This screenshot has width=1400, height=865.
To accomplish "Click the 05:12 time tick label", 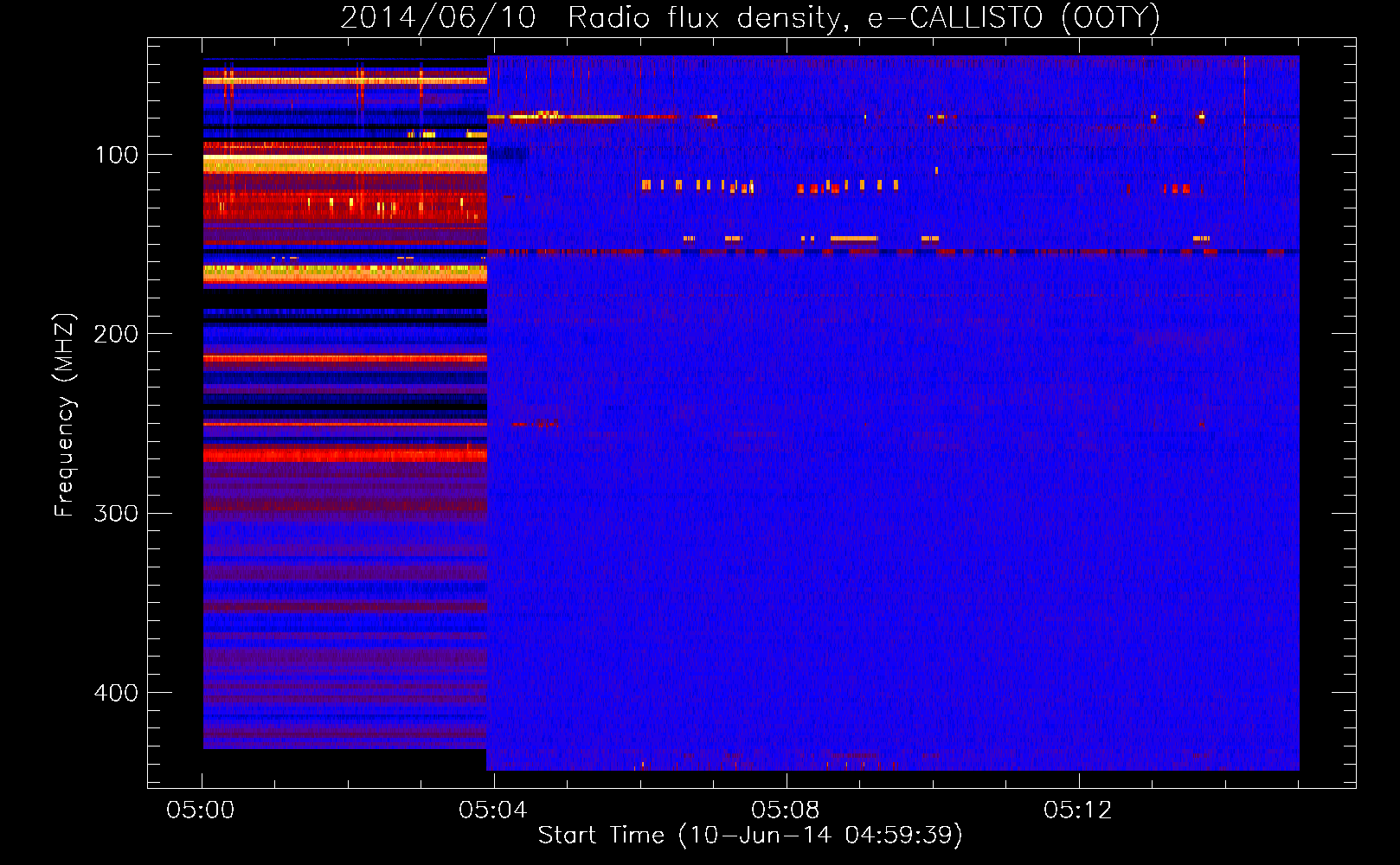I will coord(1078,811).
